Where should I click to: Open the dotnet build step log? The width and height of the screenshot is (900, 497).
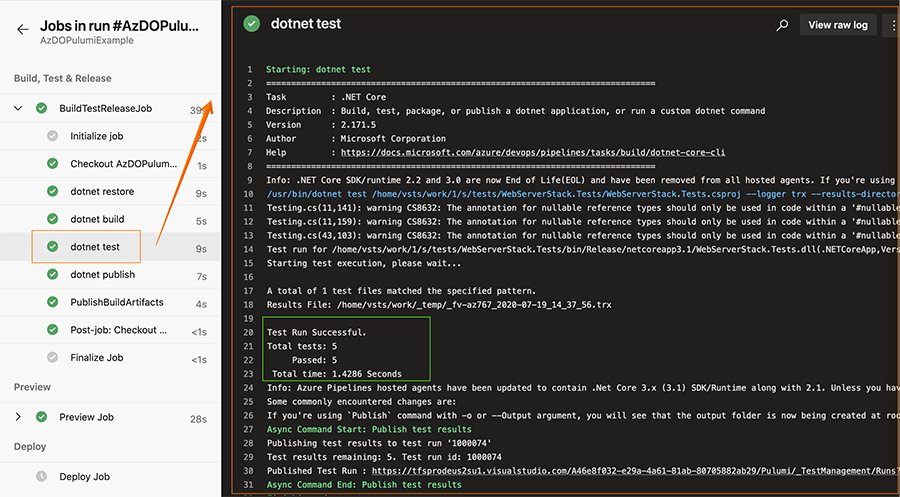(97, 220)
